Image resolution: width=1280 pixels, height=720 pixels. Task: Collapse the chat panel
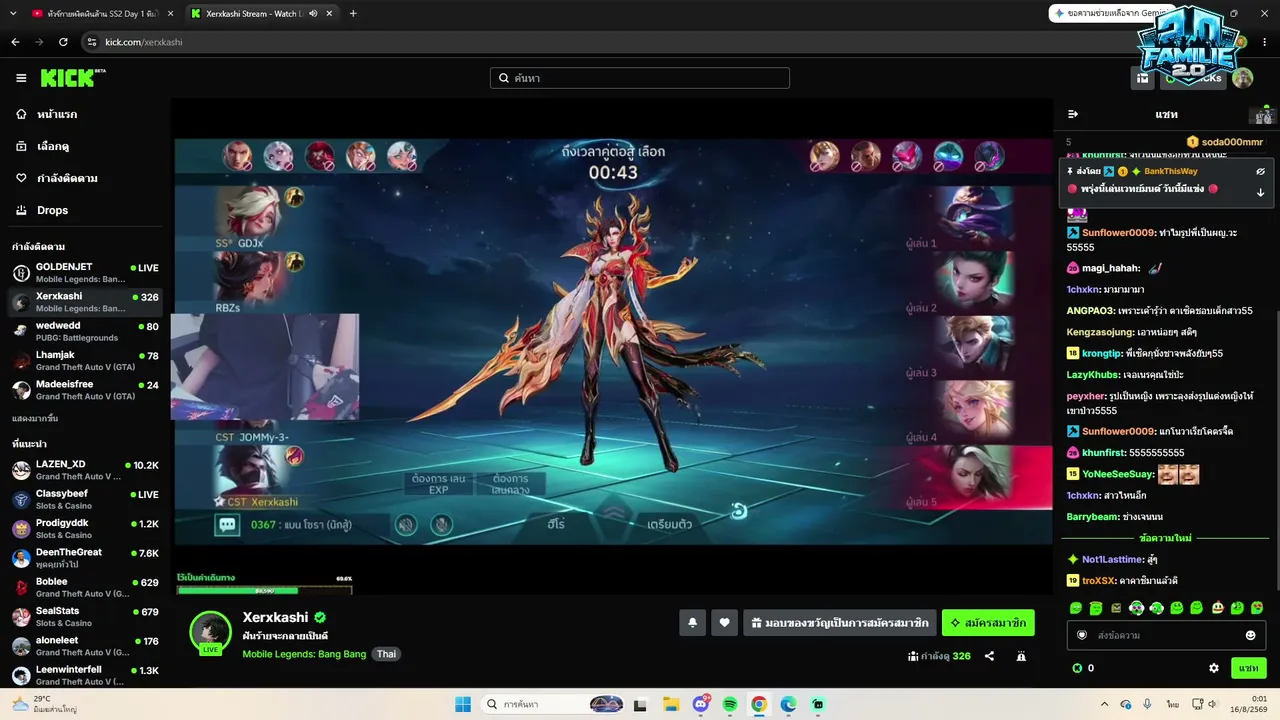(x=1073, y=114)
